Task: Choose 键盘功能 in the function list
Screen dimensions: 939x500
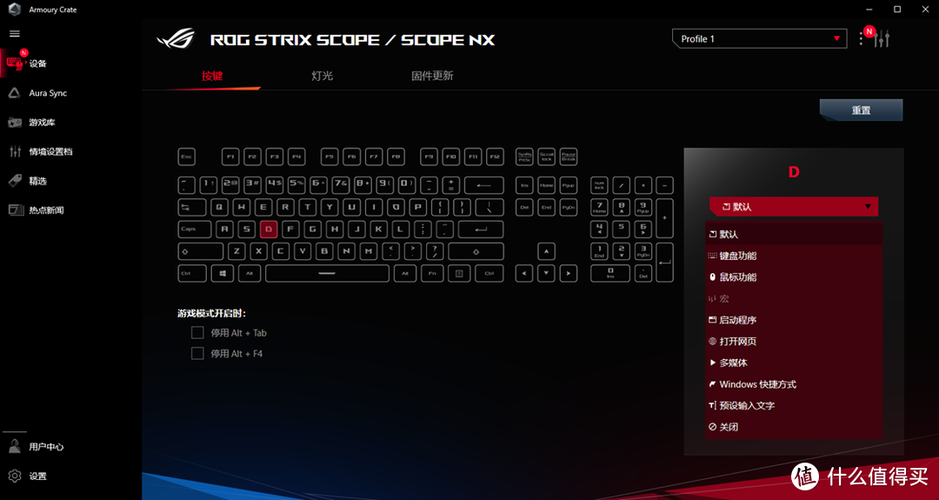Action: point(794,256)
